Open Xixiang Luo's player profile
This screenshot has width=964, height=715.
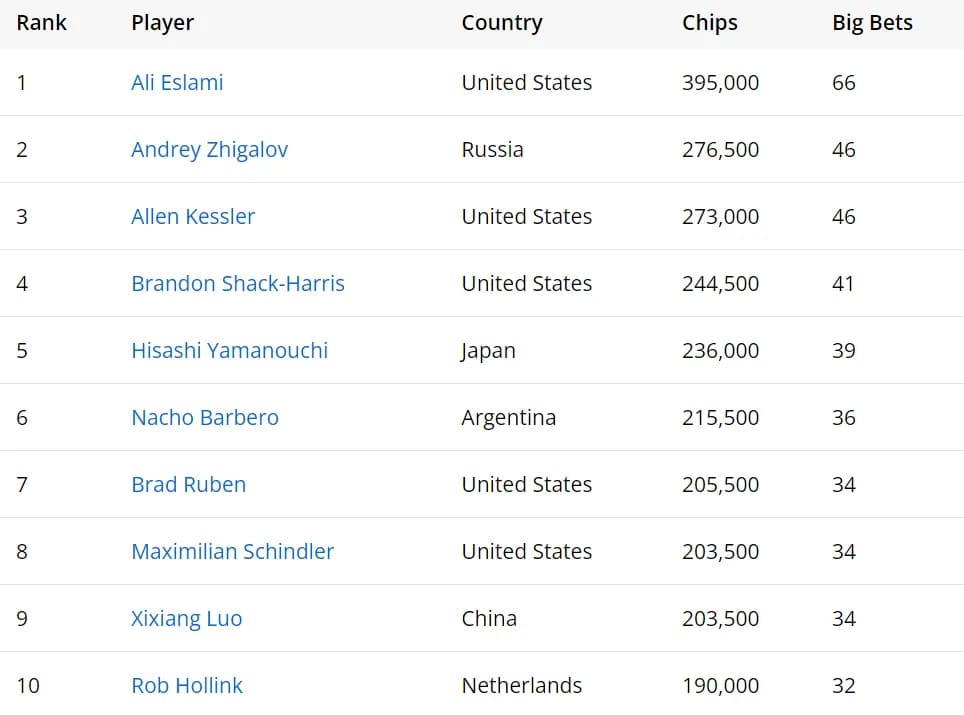point(186,618)
